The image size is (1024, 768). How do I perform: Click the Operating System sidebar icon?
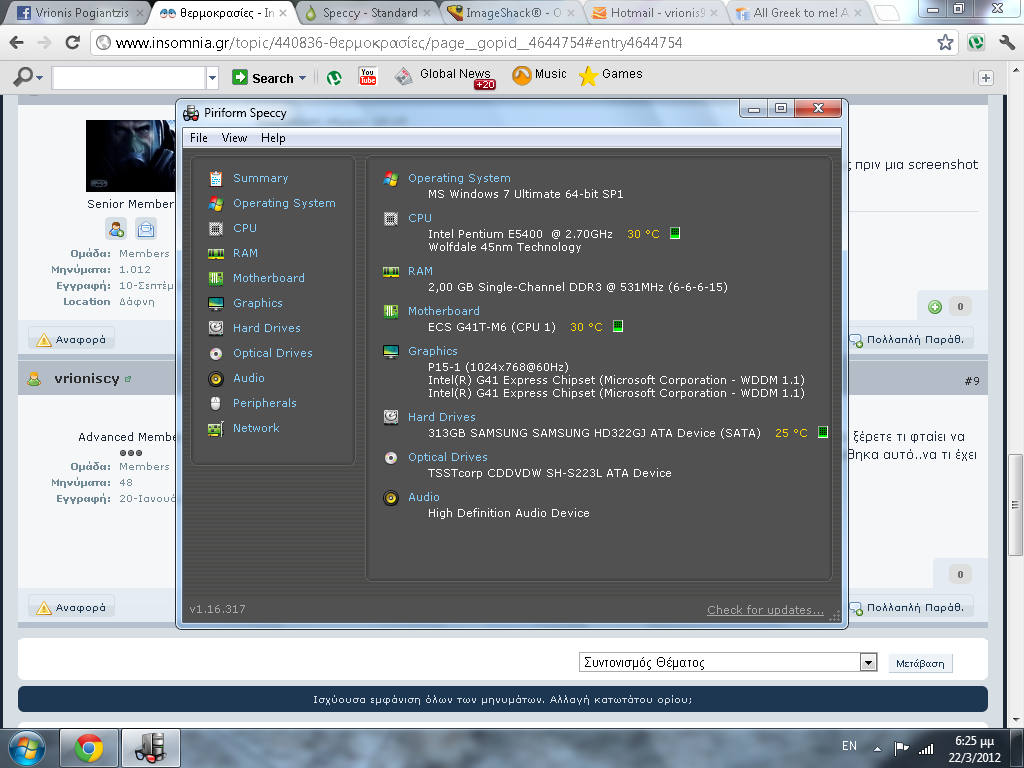click(216, 204)
